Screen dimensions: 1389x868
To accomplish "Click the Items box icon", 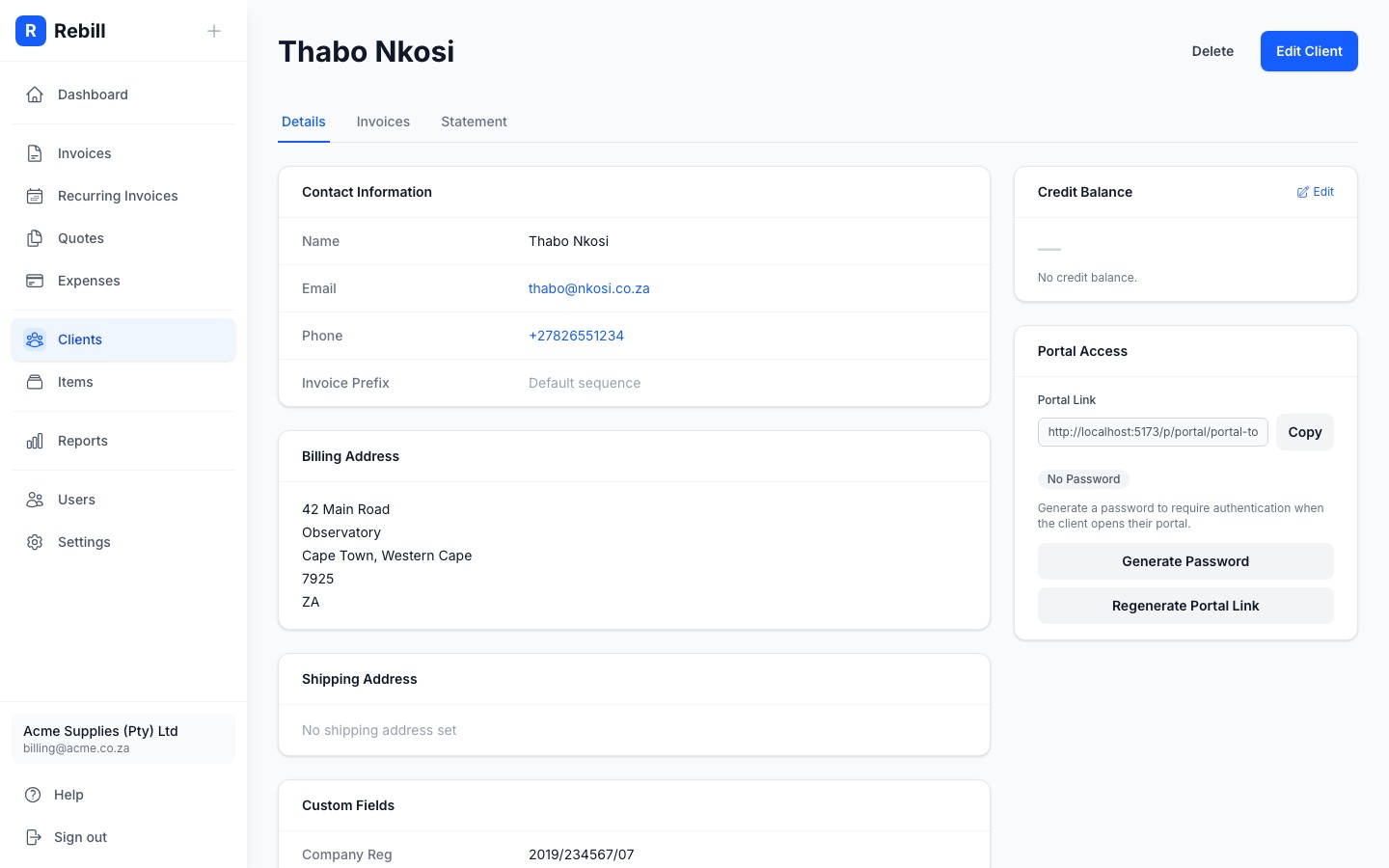I will [x=35, y=382].
